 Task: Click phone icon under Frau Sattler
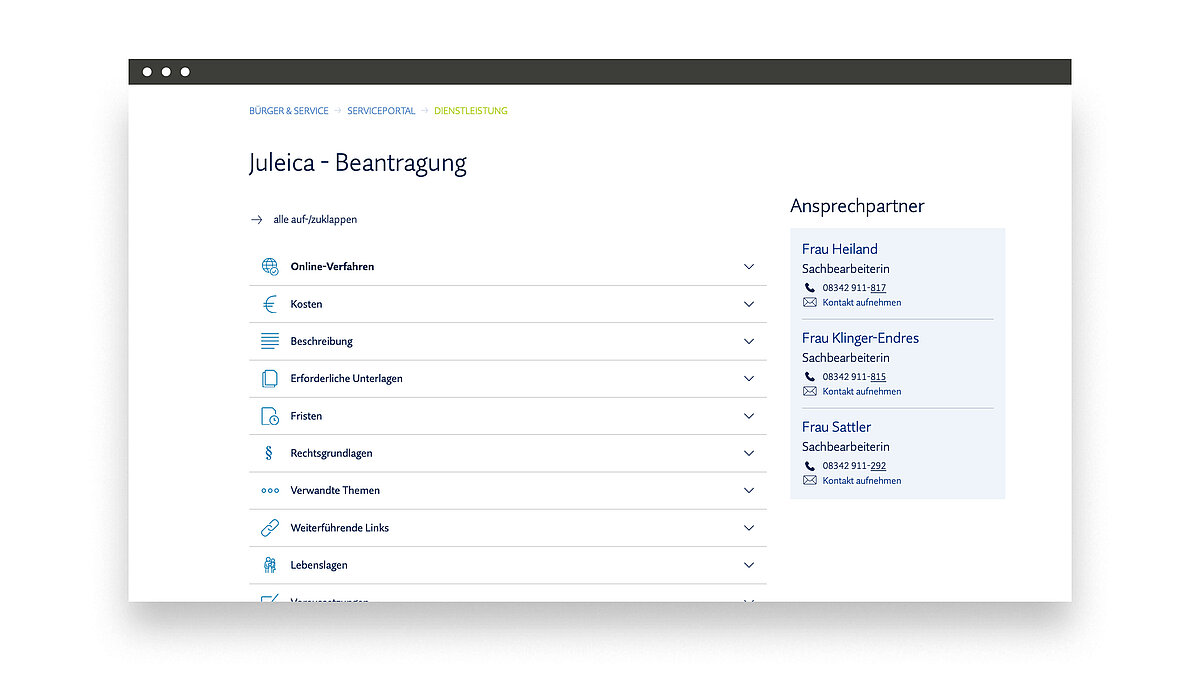coord(810,466)
